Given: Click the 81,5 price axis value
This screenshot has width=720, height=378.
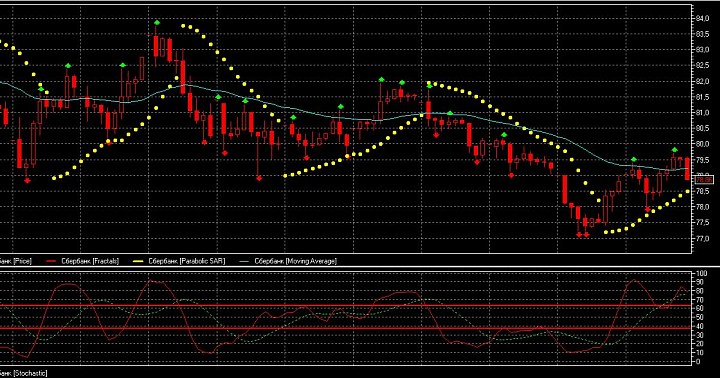Looking at the screenshot, I should [703, 97].
